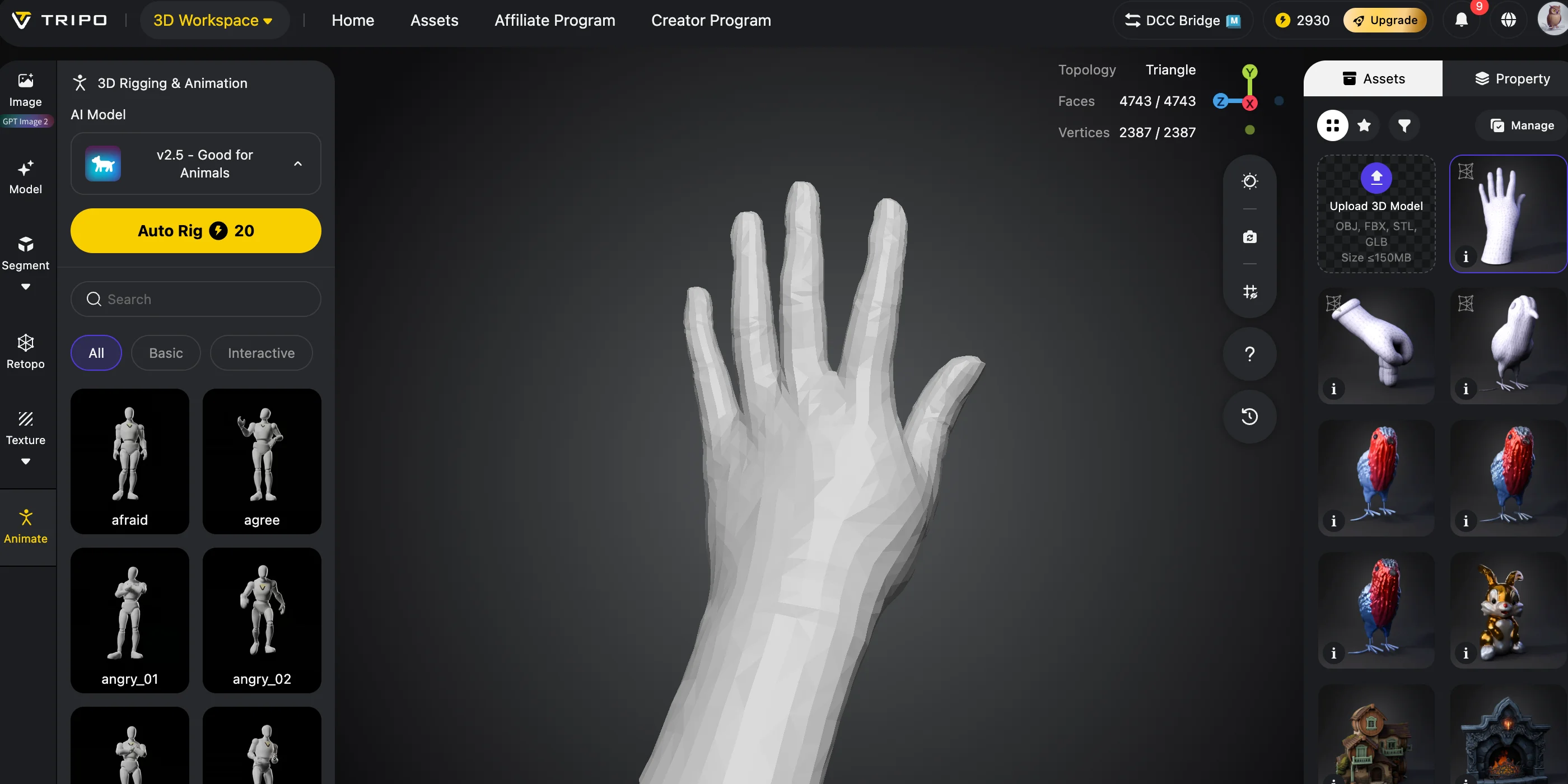Image resolution: width=1568 pixels, height=784 pixels.
Task: Select the white fist glove asset thumbnail
Action: (x=1376, y=346)
